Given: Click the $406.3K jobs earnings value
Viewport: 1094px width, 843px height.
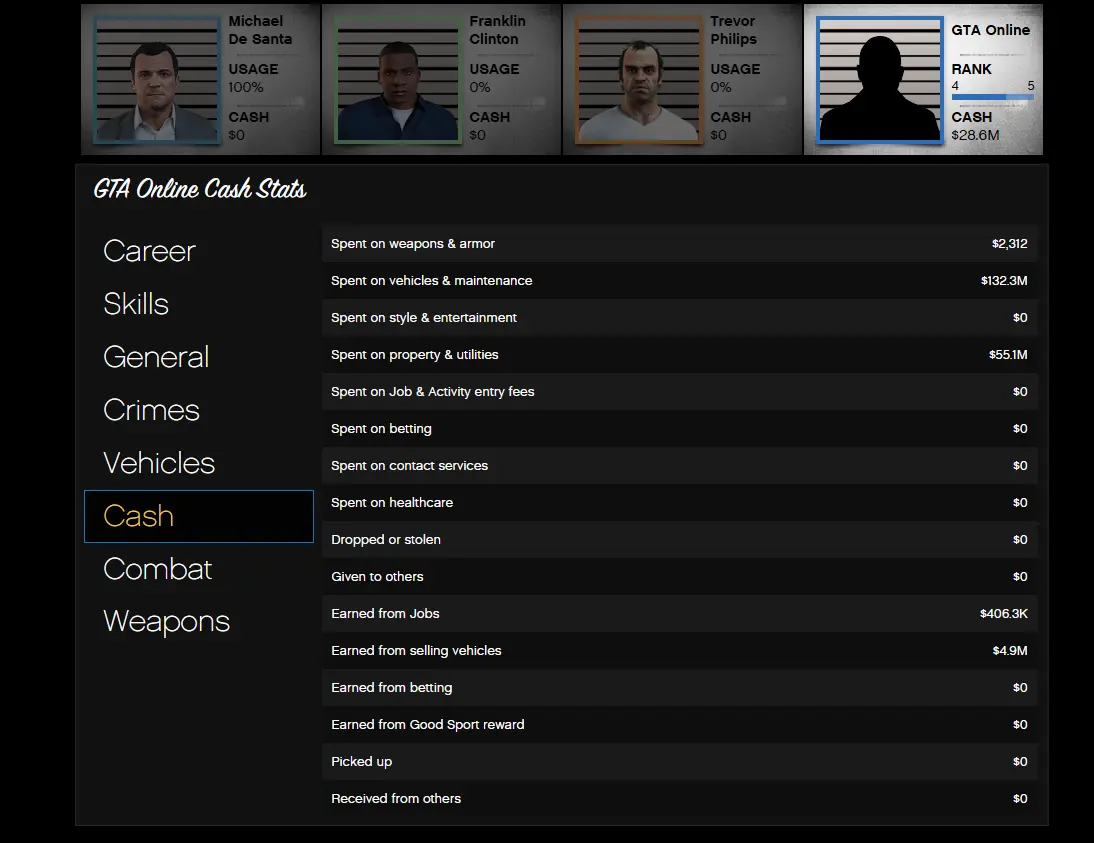Looking at the screenshot, I should (x=1003, y=613).
